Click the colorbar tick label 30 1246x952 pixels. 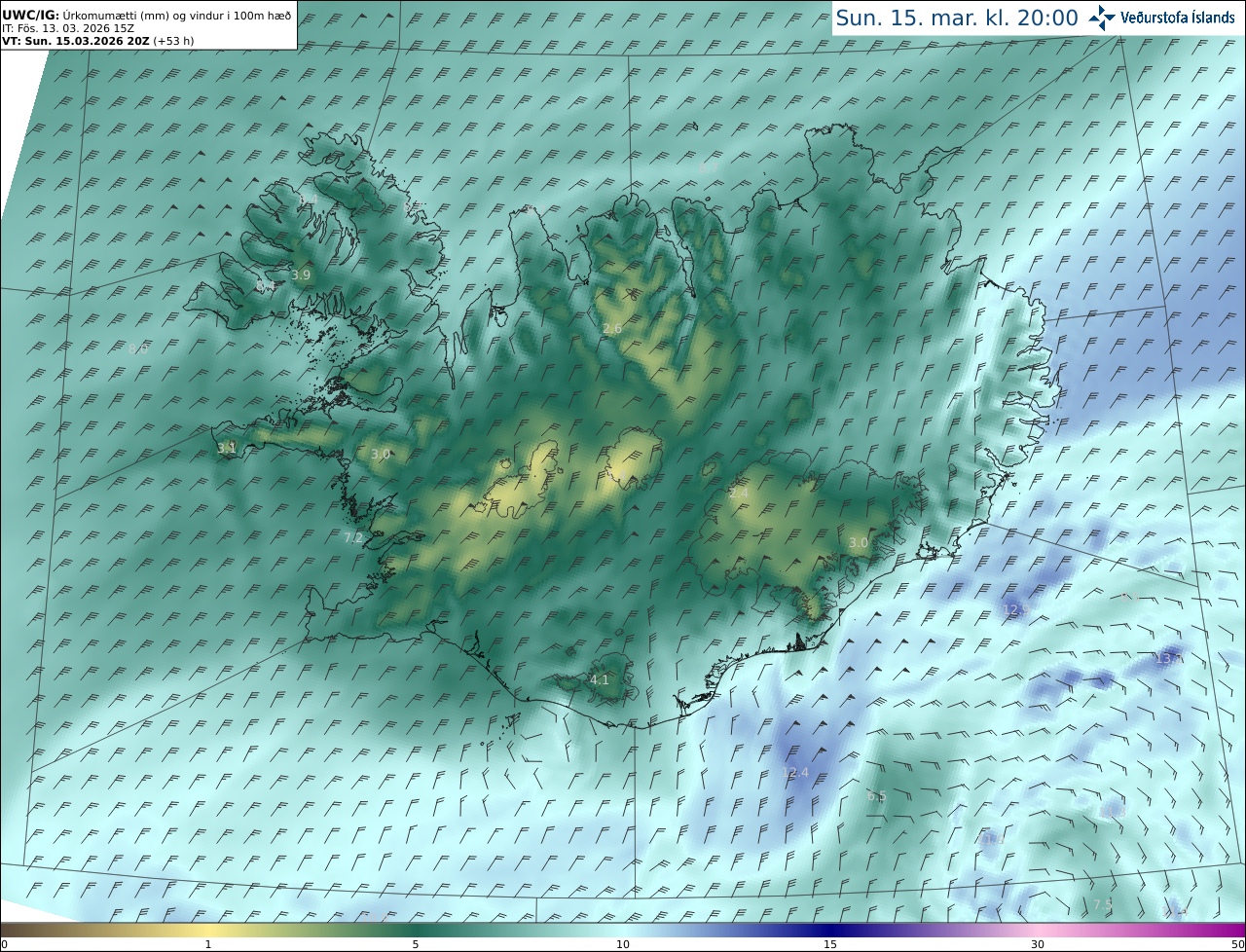coord(1038,944)
